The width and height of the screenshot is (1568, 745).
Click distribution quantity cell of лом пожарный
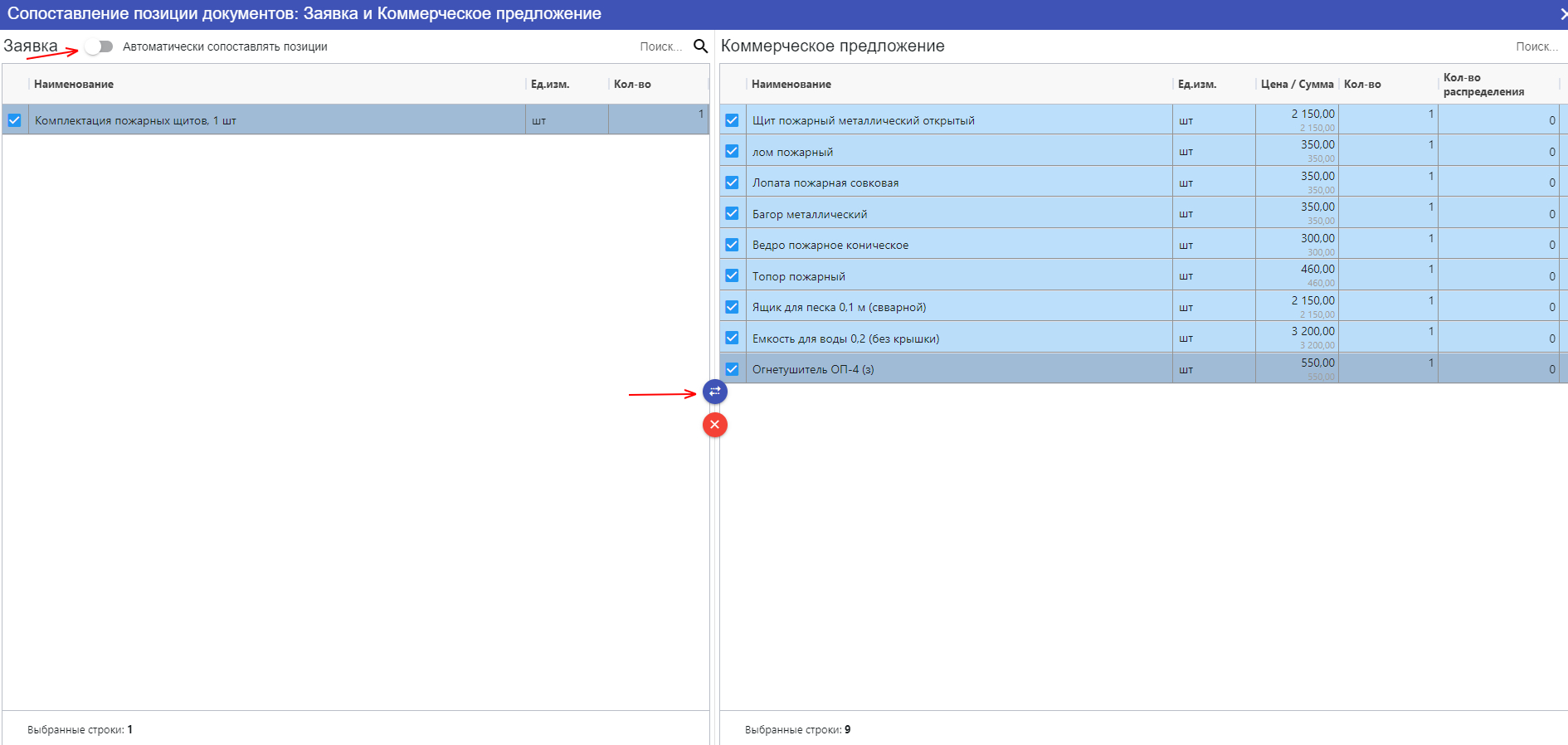[x=1498, y=151]
